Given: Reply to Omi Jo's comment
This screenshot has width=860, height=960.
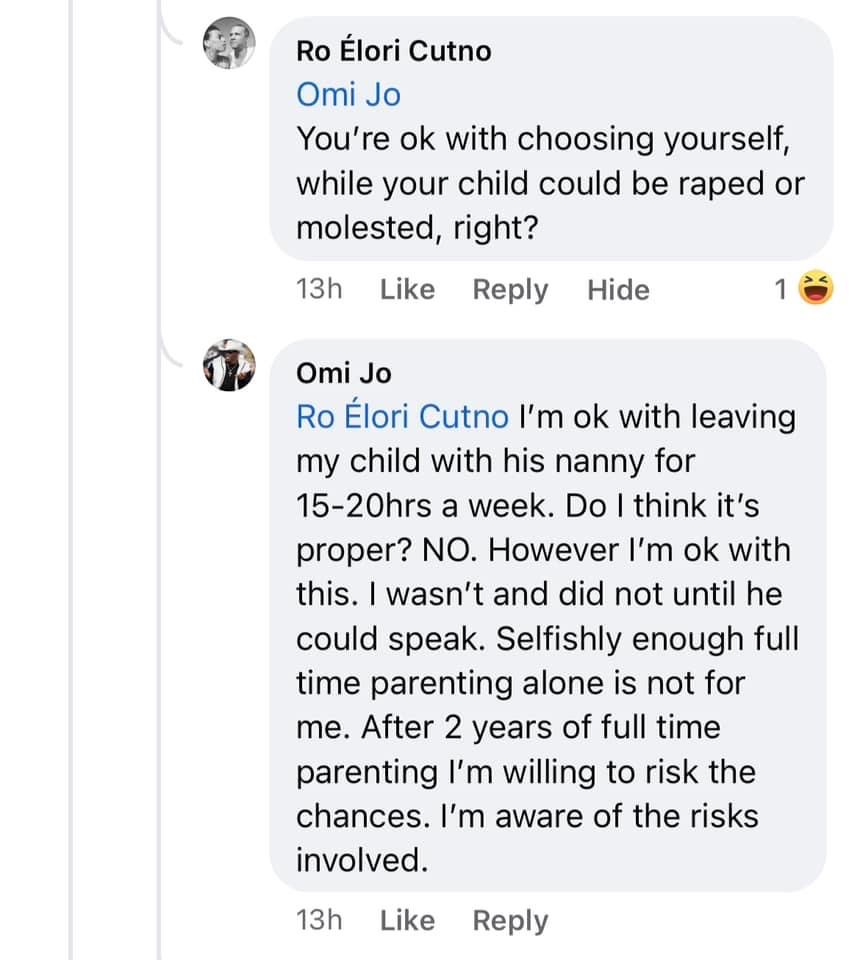Looking at the screenshot, I should 510,920.
